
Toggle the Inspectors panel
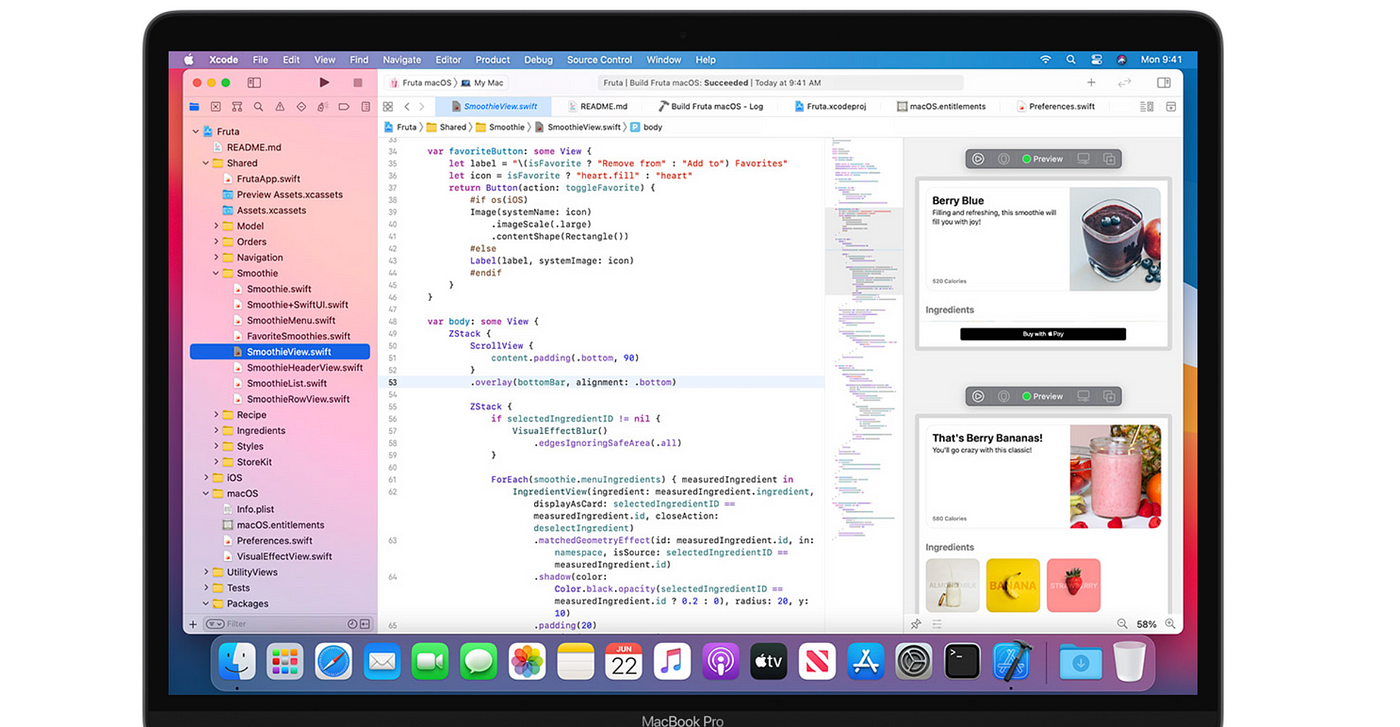pos(1164,83)
